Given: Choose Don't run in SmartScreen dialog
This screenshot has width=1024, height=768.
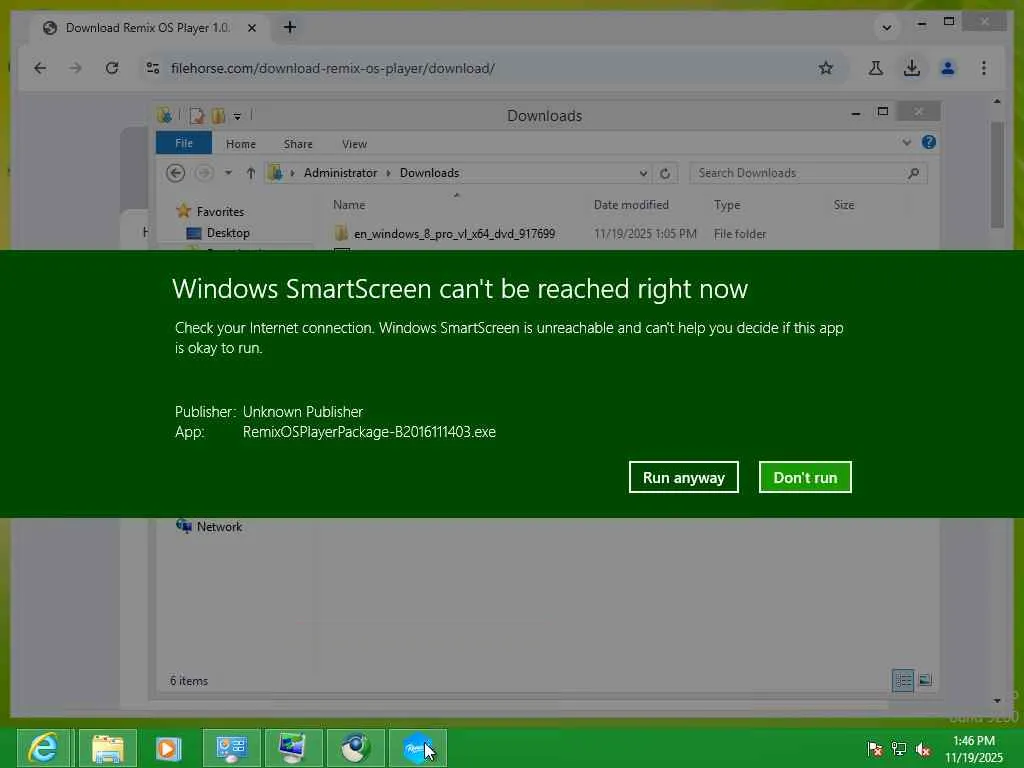Looking at the screenshot, I should [x=805, y=477].
